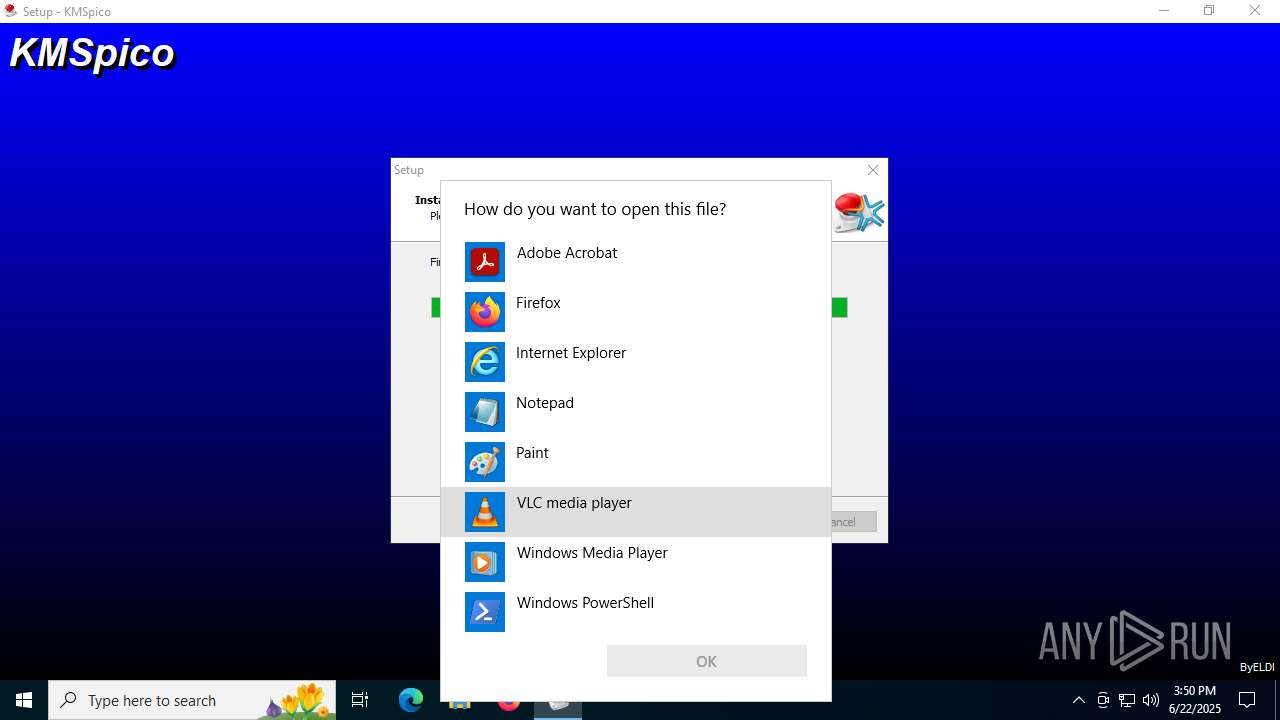Image resolution: width=1280 pixels, height=720 pixels.
Task: Open Task View on the taskbar
Action: coord(360,700)
